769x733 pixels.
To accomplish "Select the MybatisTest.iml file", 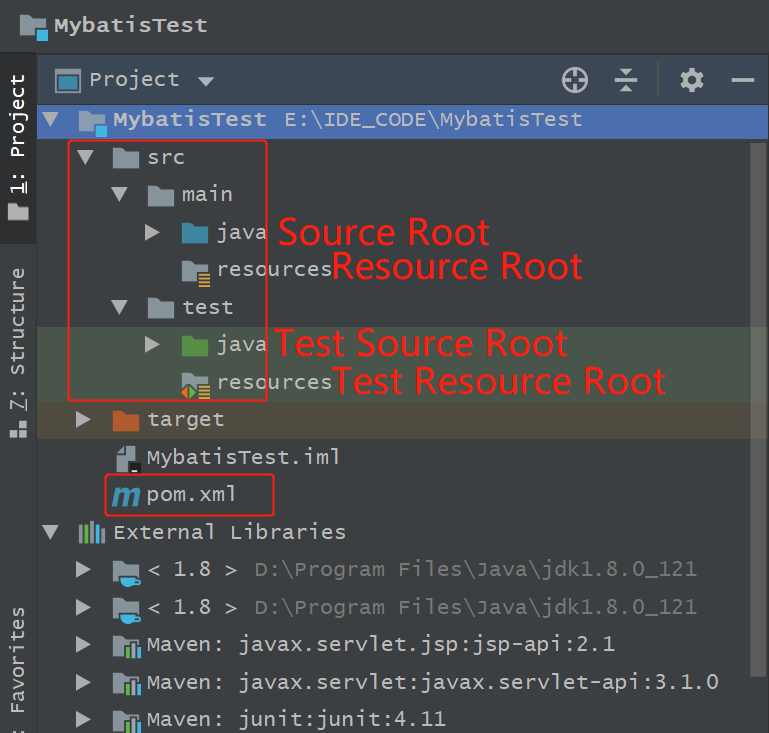I will pos(243,457).
